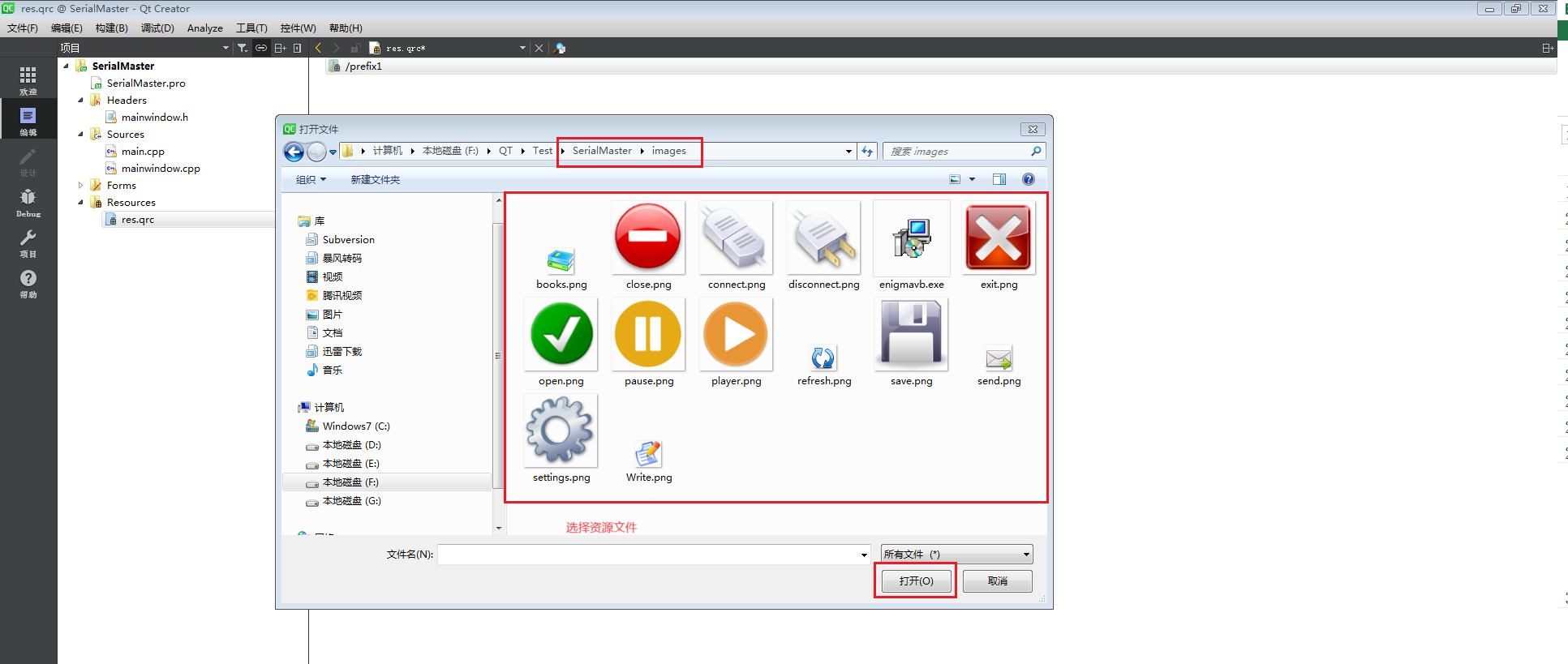Viewport: 1568px width, 664px height.
Task: Close the res.qrc document tab
Action: click(x=539, y=48)
